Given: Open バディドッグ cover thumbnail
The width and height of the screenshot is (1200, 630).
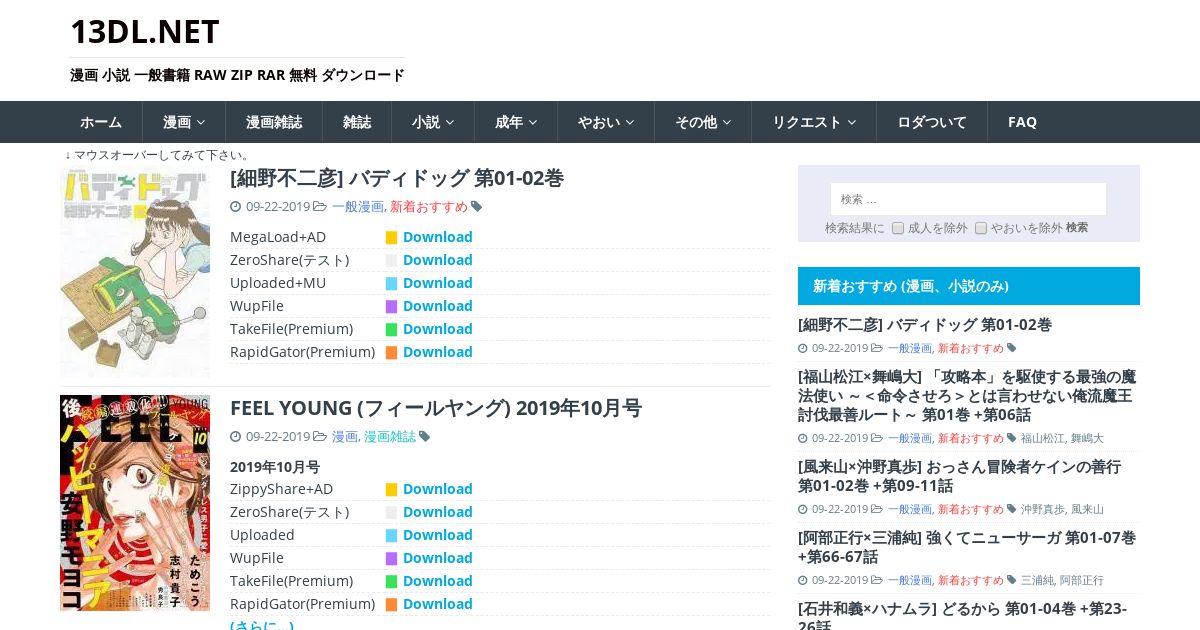Looking at the screenshot, I should coord(135,272).
